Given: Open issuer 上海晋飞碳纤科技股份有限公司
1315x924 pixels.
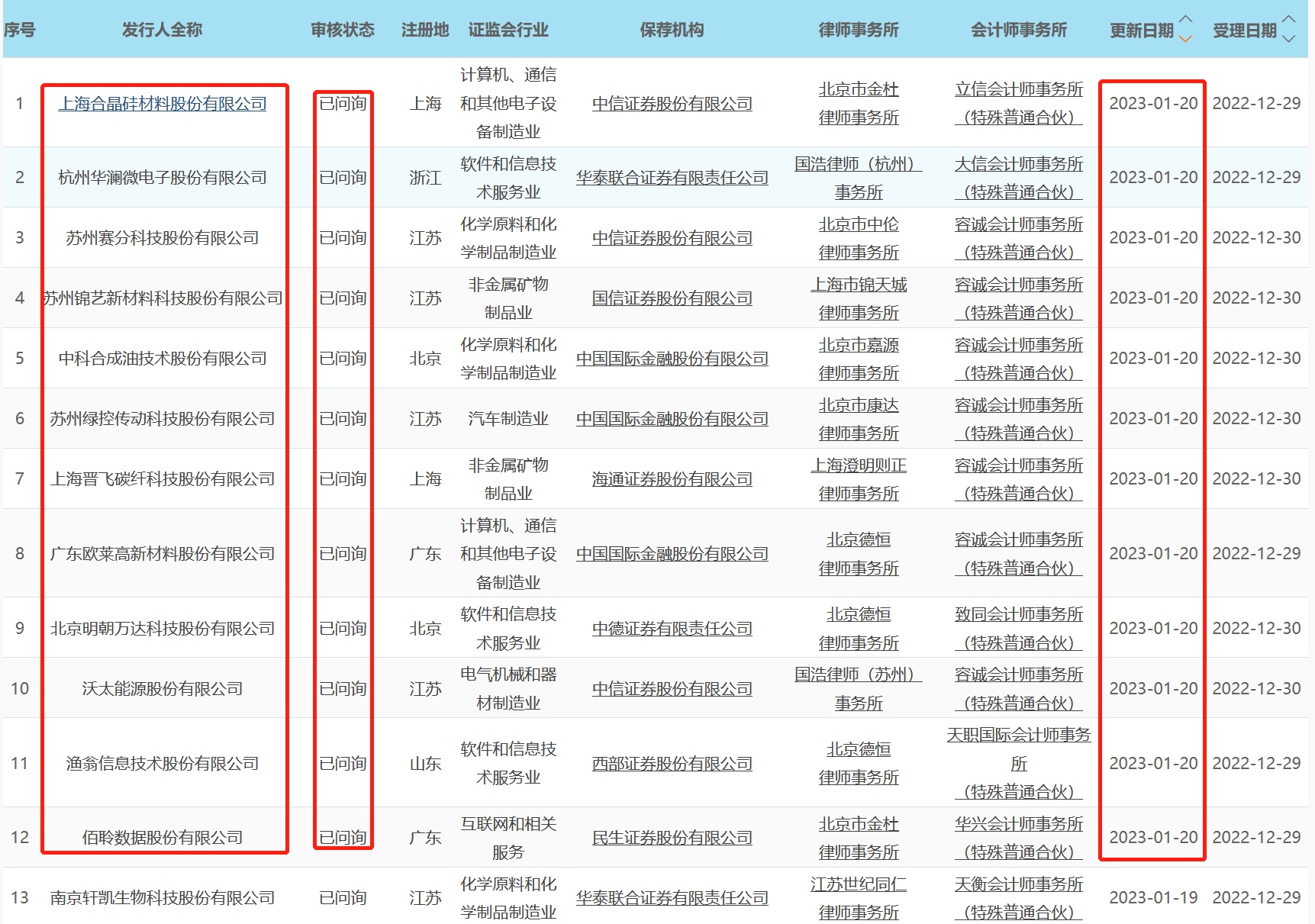Looking at the screenshot, I should coord(163,479).
